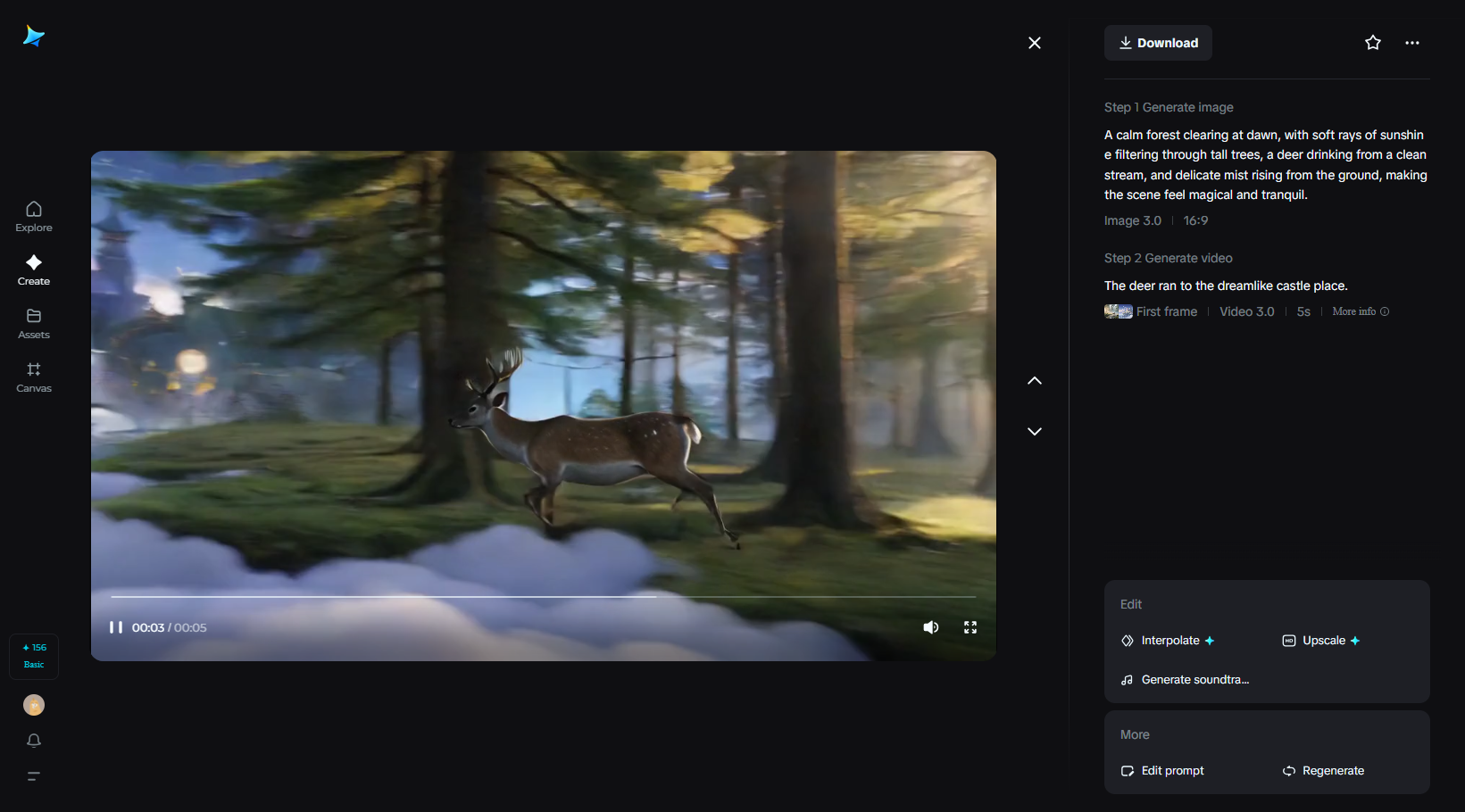
Task: Open the Explore page
Action: 34,217
